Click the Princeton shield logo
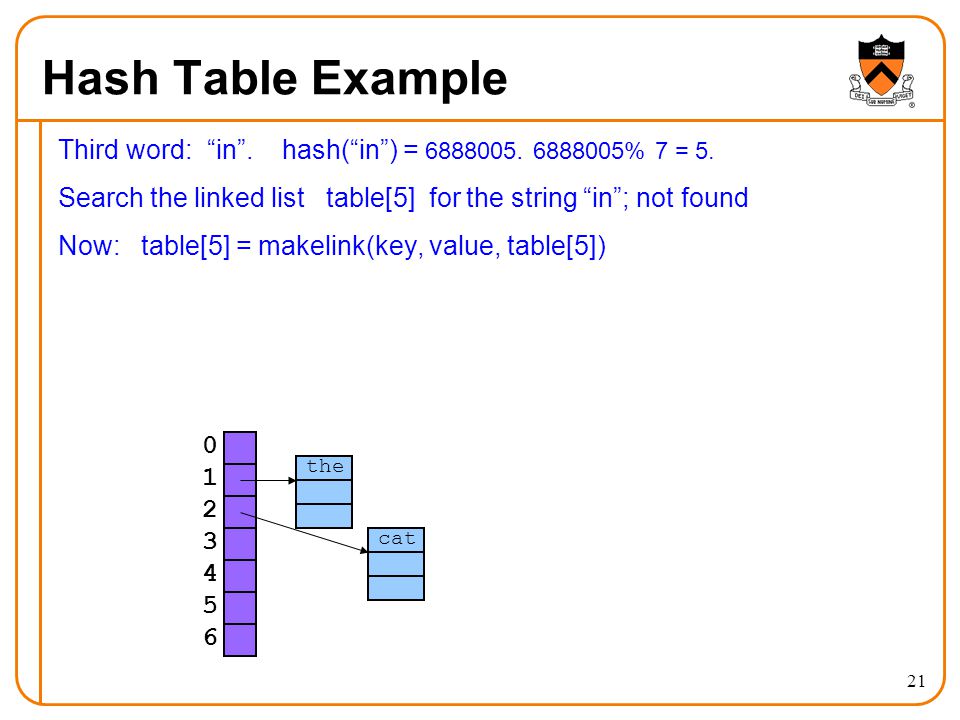This screenshot has height=720, width=960. [882, 71]
